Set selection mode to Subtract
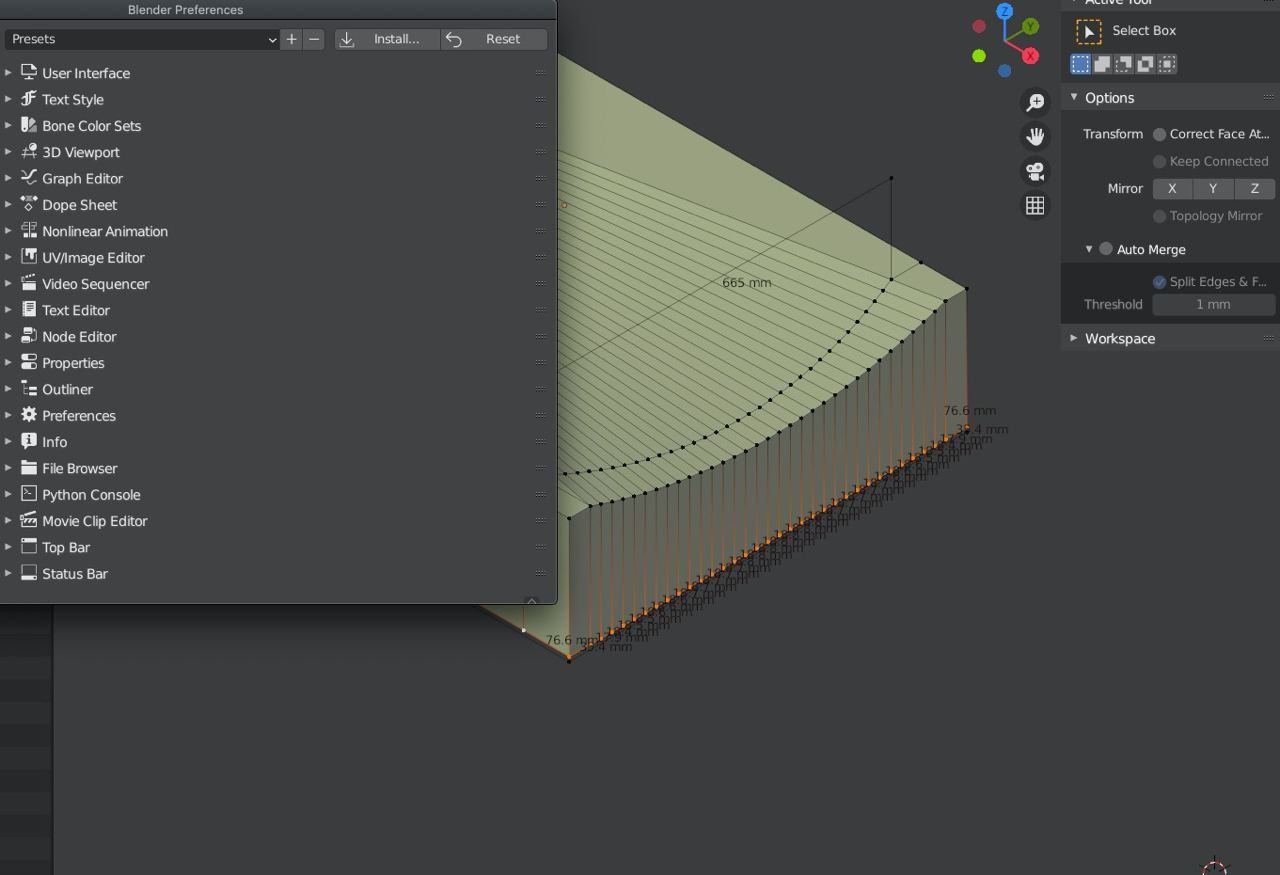1280x875 pixels. [1123, 64]
